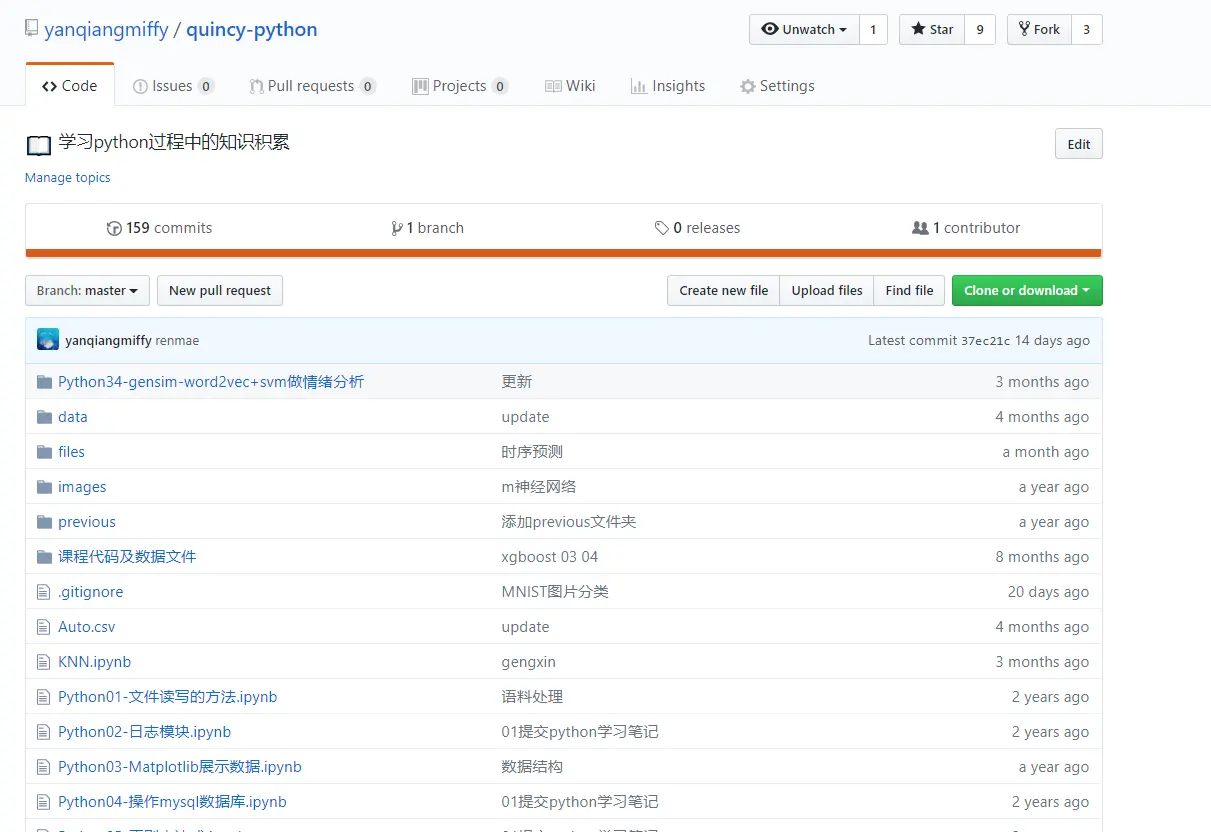Click the commits history clock icon

pos(114,228)
